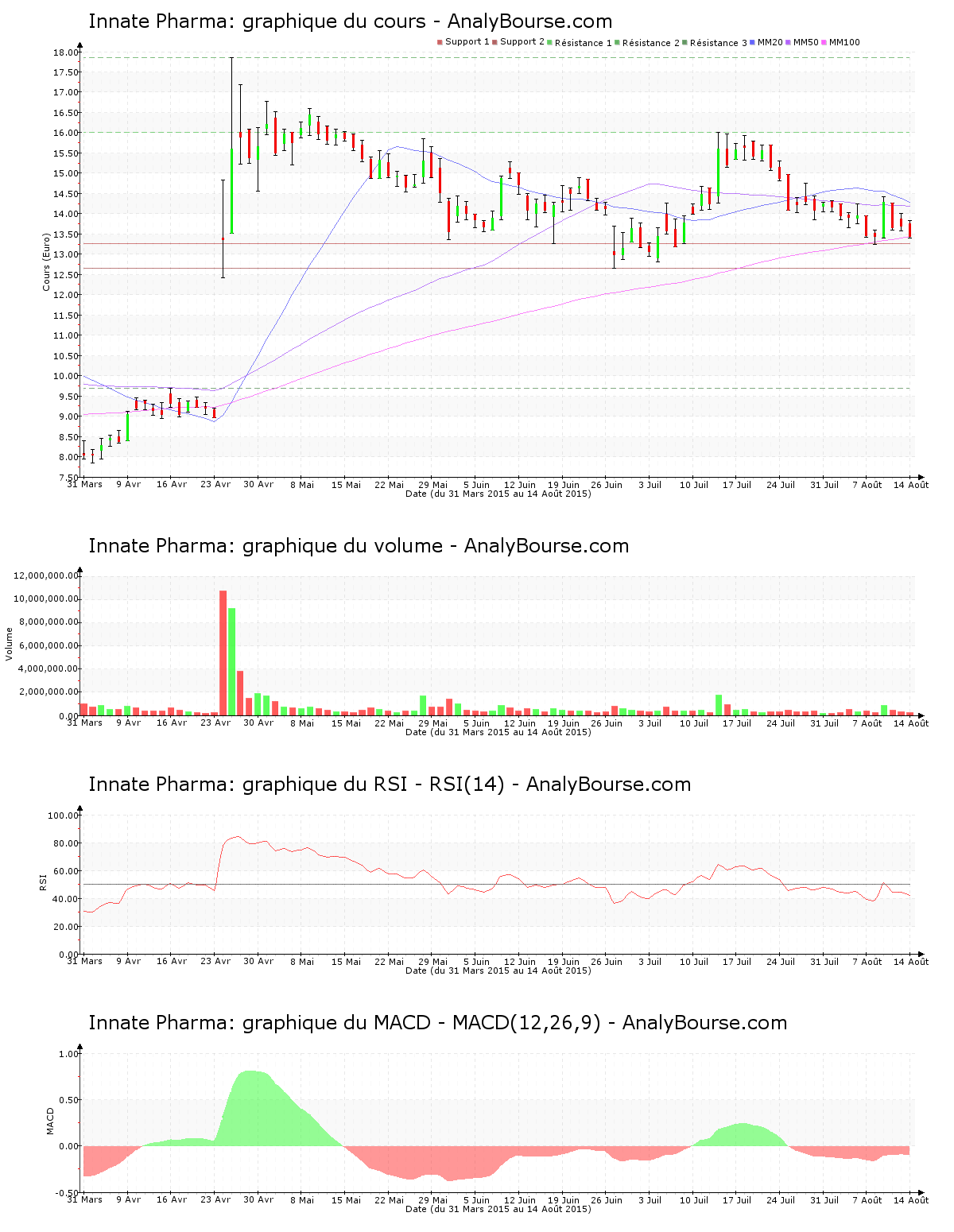Click the 'MACD' vertical axis label

51,1121
